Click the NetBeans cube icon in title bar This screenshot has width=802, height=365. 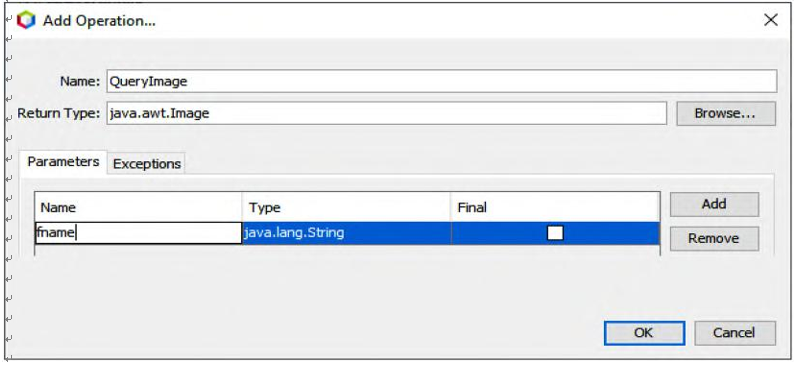tap(26, 21)
